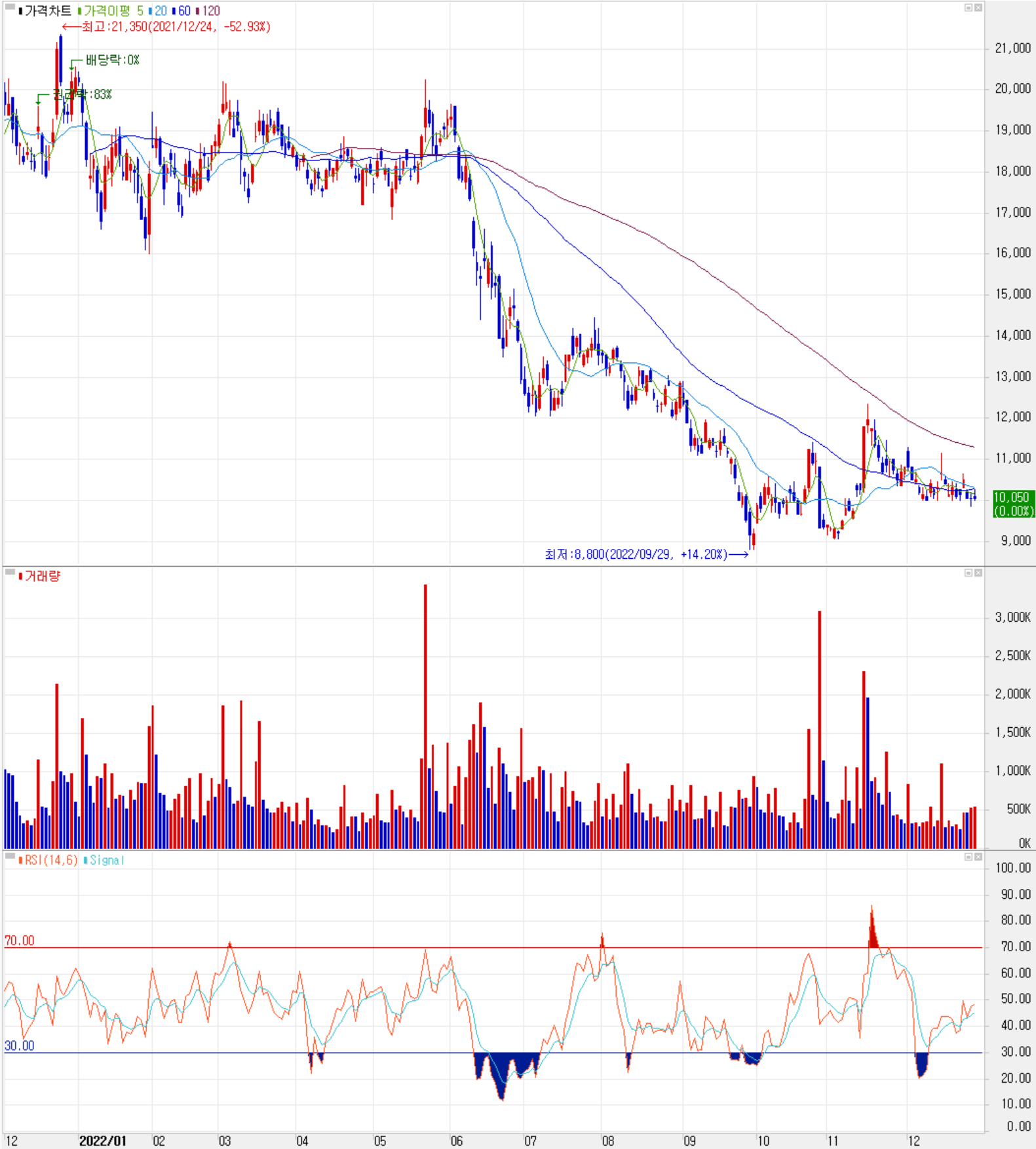Select the 120-day moving average legend

[208, 10]
